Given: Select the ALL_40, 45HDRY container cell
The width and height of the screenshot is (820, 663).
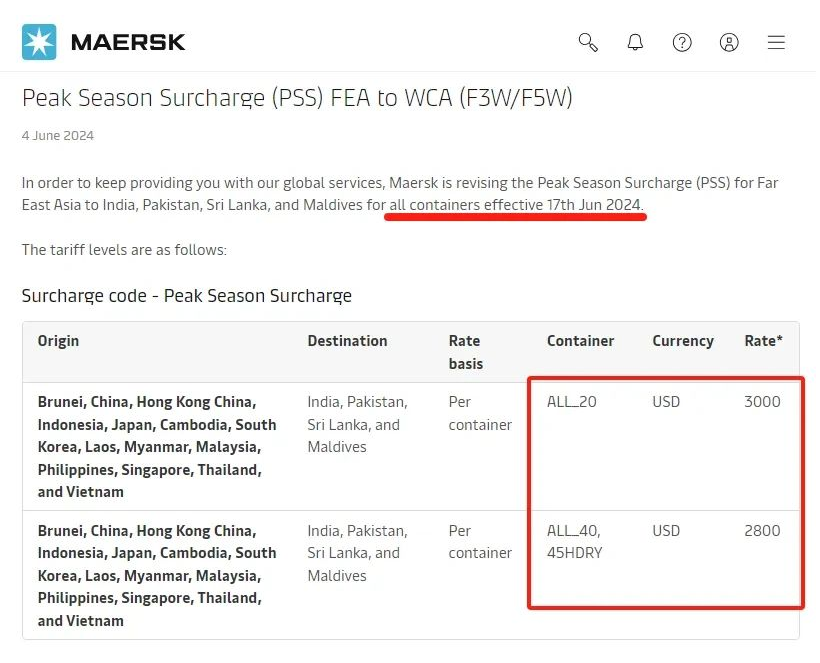Looking at the screenshot, I should [x=575, y=541].
